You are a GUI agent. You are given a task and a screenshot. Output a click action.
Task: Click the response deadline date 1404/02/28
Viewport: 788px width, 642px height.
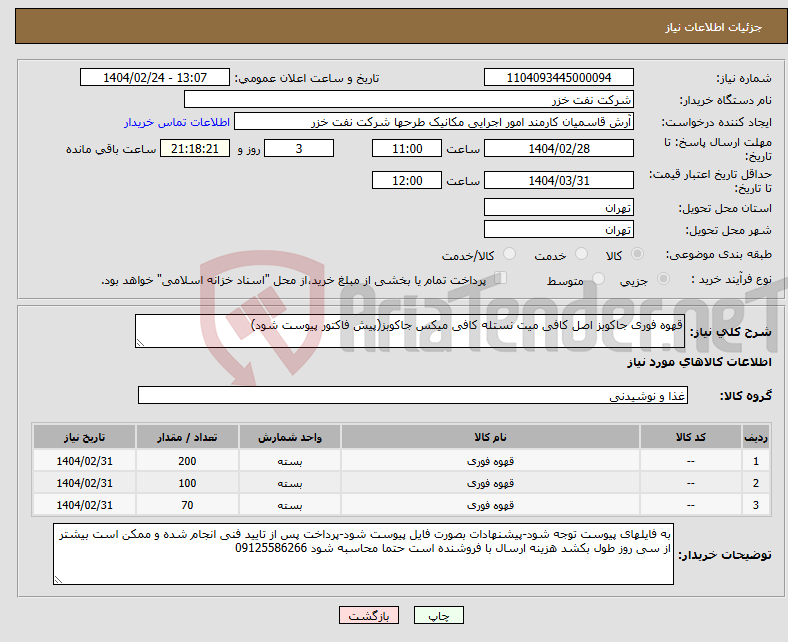pos(559,148)
